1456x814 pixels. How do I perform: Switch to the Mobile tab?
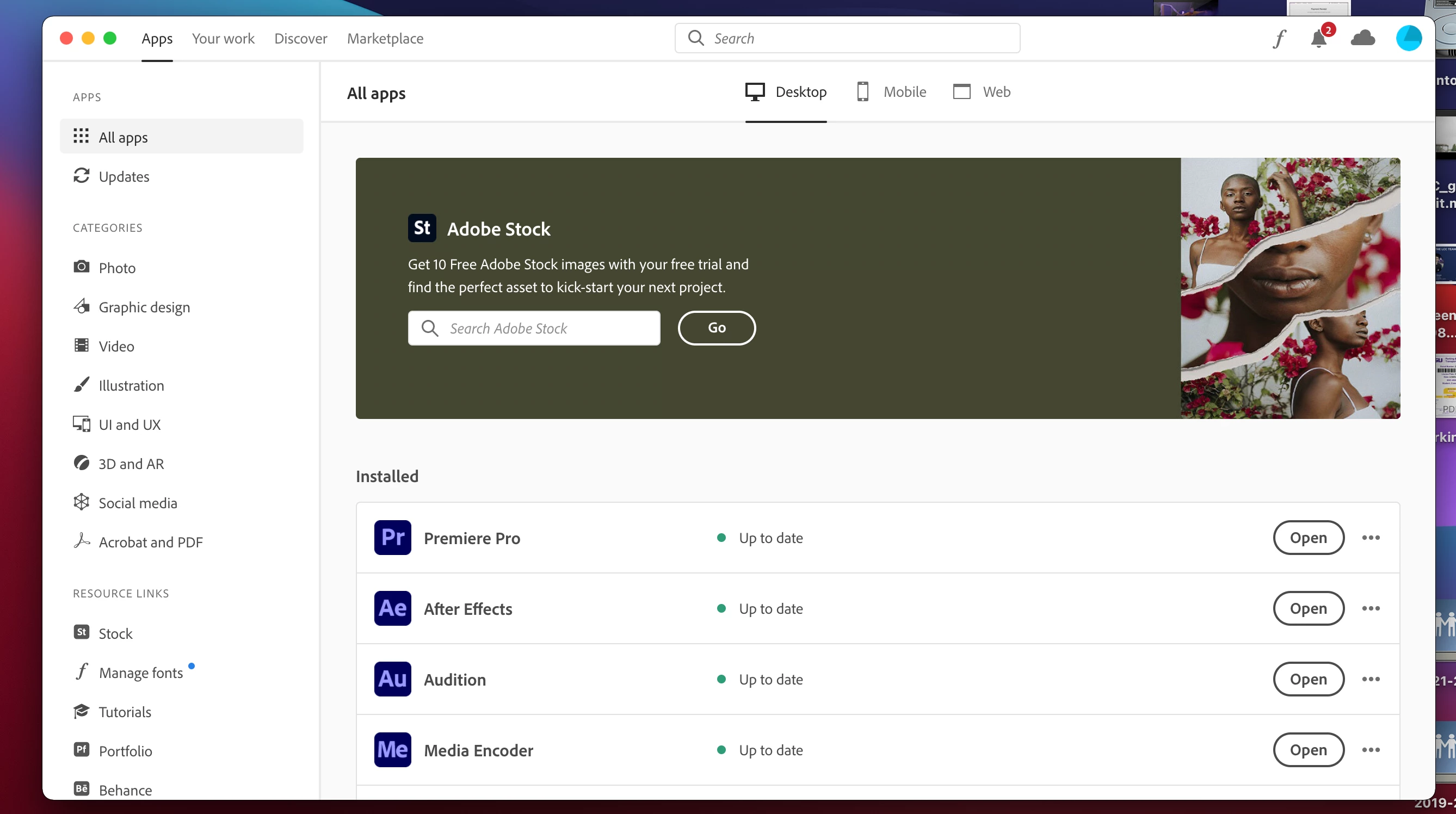pos(891,91)
